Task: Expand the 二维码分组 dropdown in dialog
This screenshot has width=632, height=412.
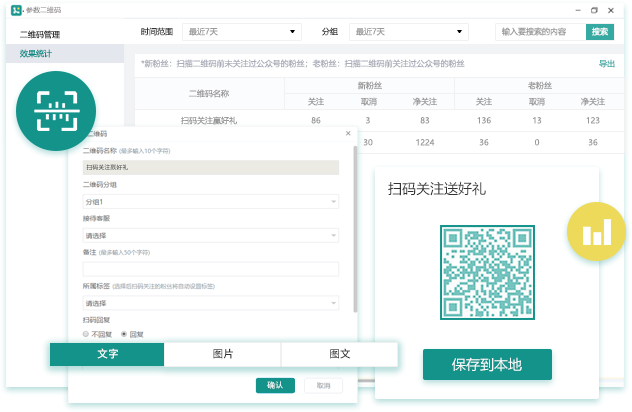Action: (210, 202)
